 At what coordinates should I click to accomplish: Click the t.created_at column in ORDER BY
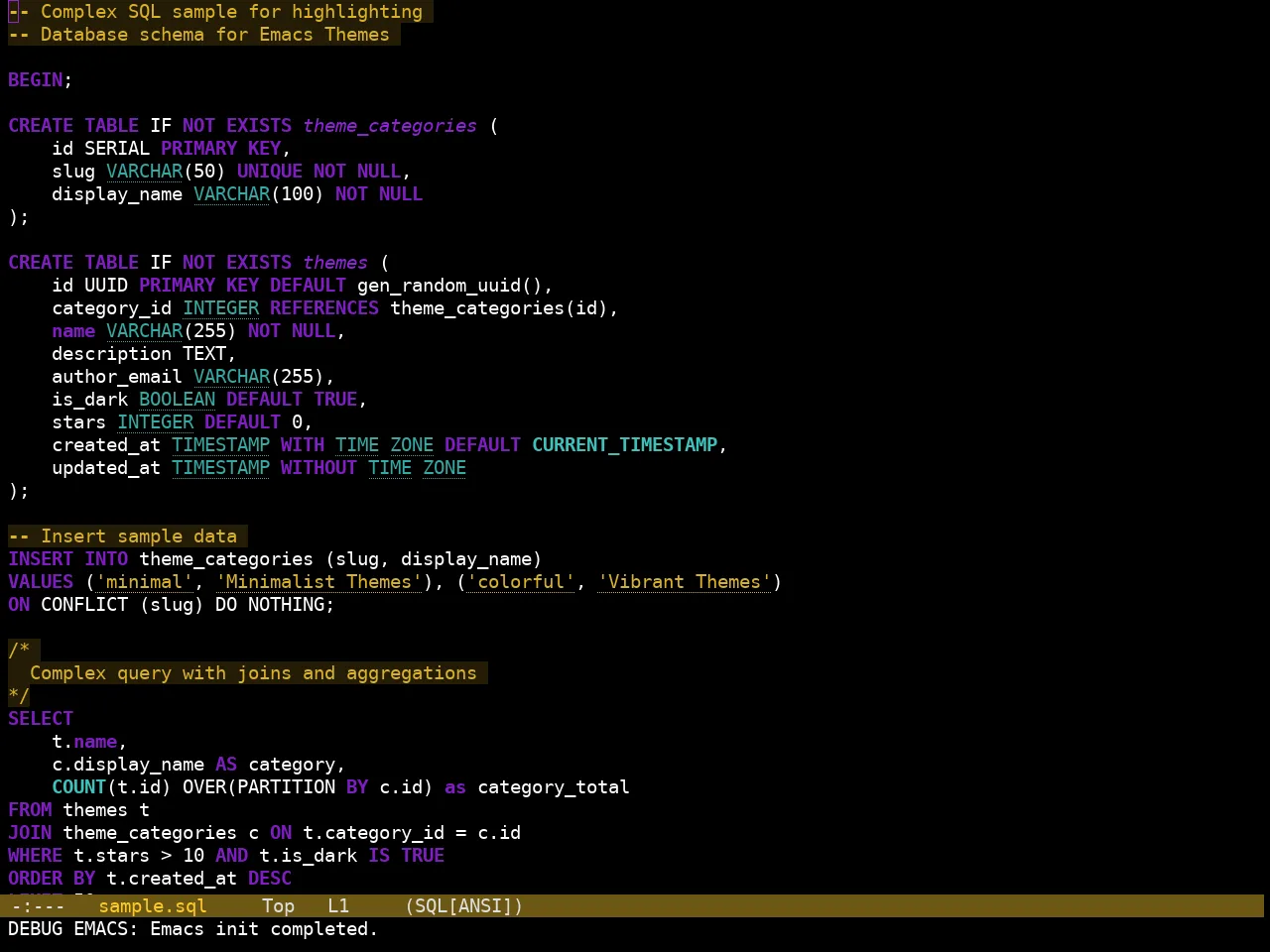click(172, 878)
